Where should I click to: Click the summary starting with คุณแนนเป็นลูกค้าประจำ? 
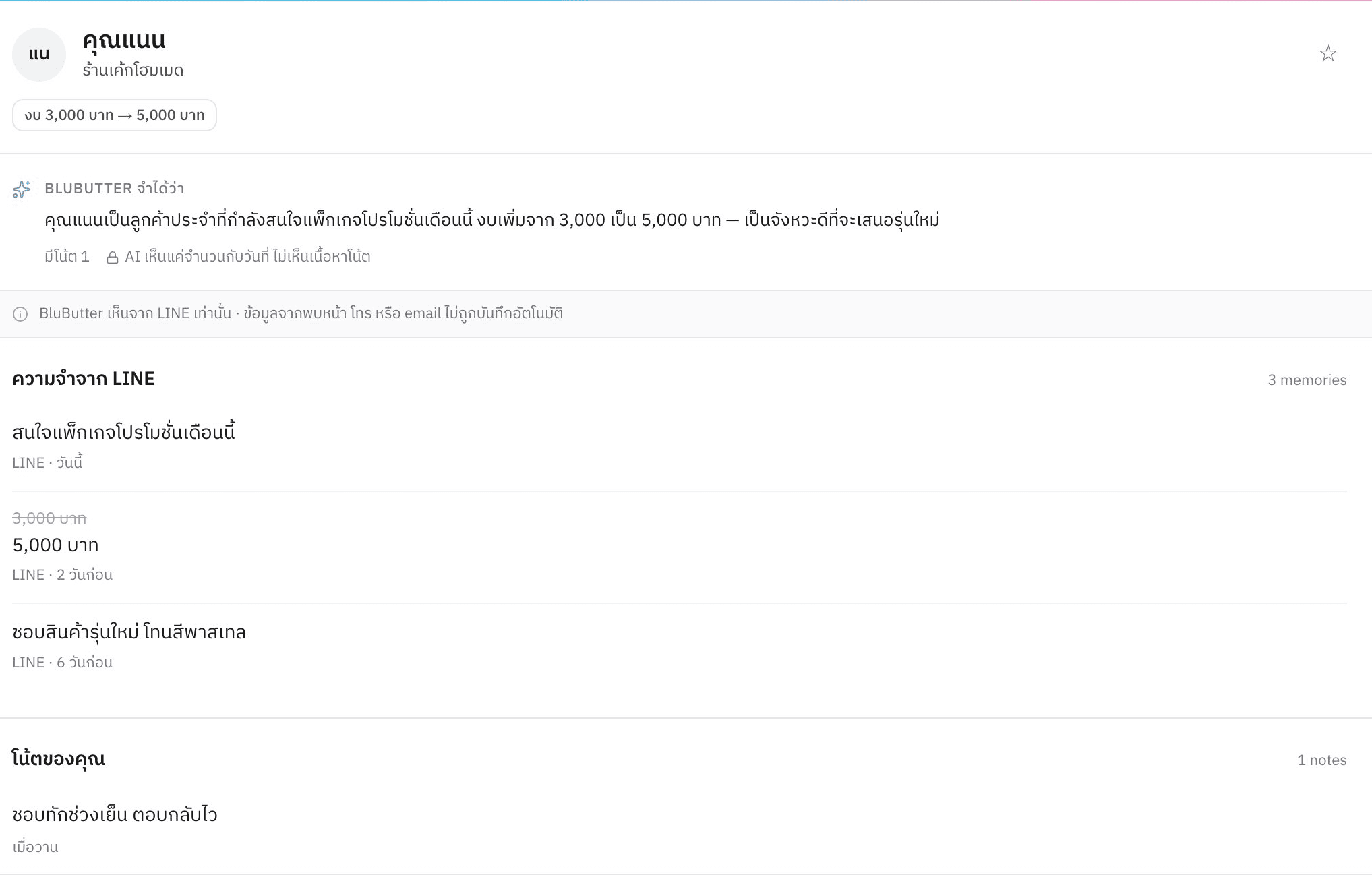point(491,220)
